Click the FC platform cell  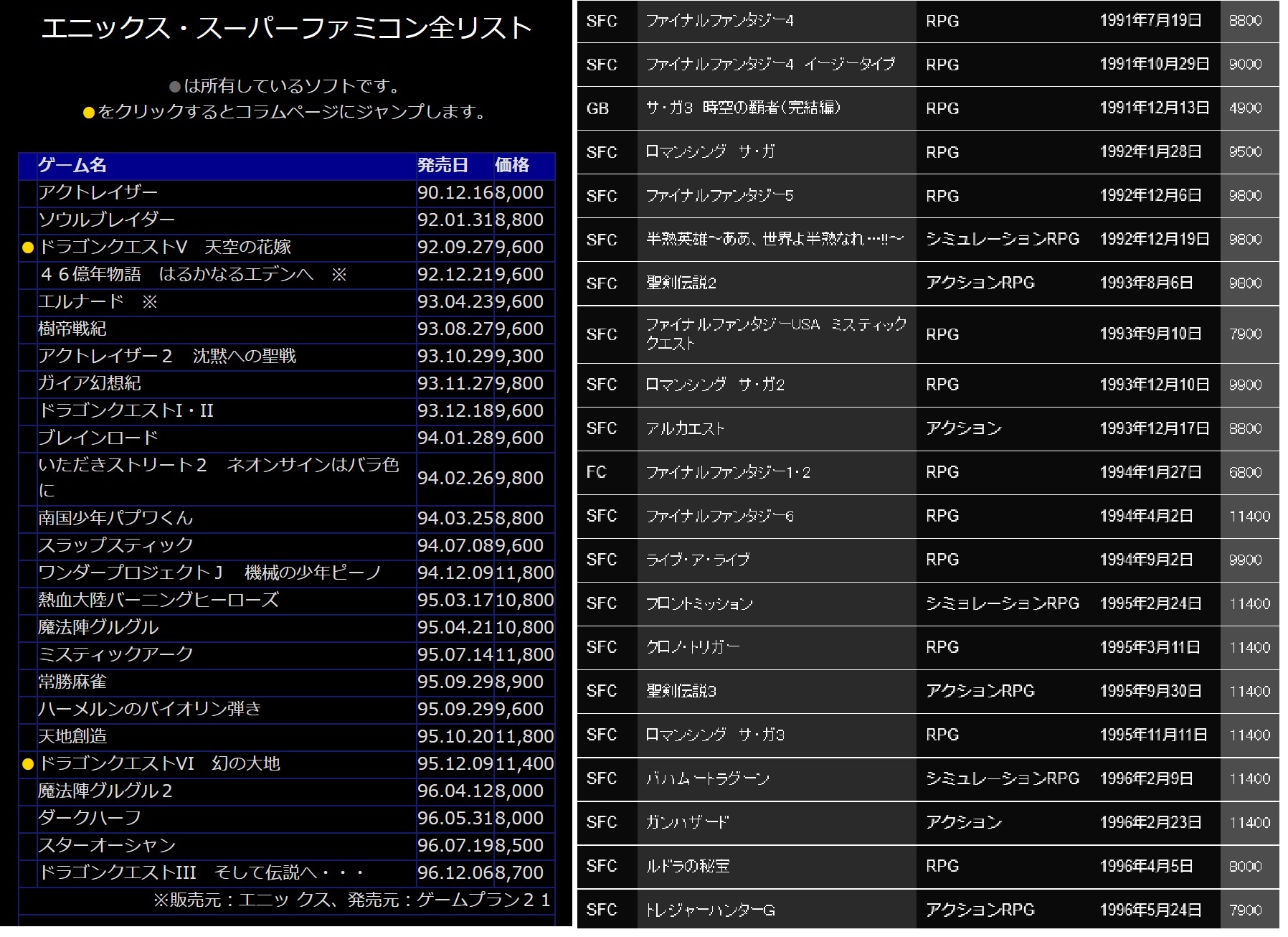point(596,472)
